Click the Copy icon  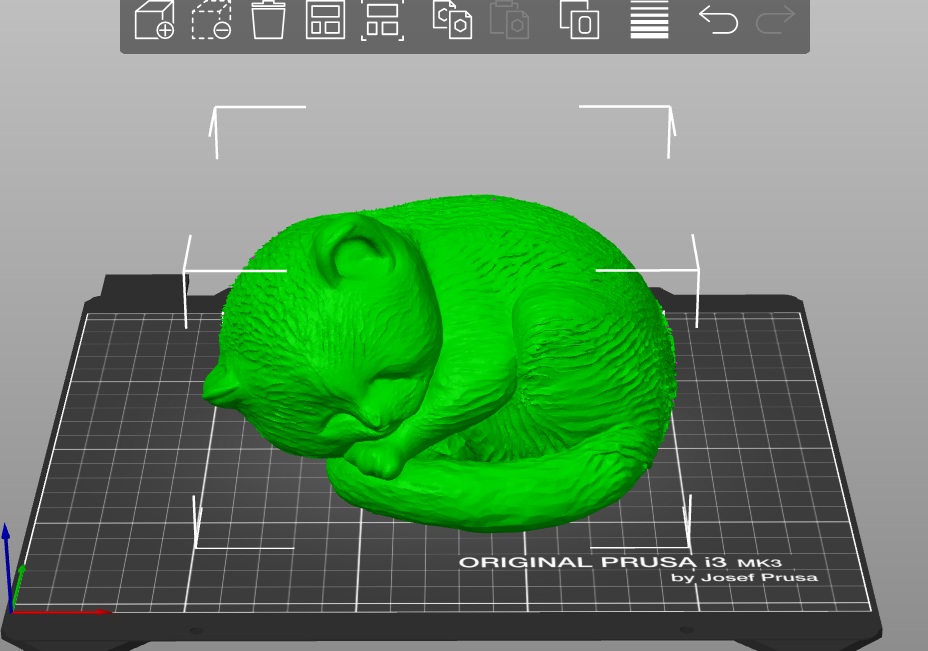[x=452, y=20]
